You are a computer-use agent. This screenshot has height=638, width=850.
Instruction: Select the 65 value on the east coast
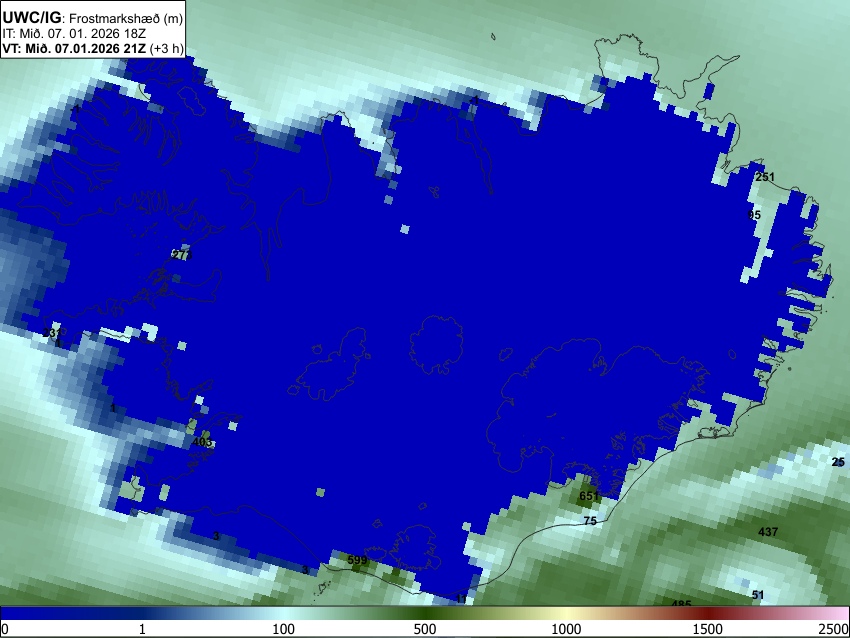point(754,215)
